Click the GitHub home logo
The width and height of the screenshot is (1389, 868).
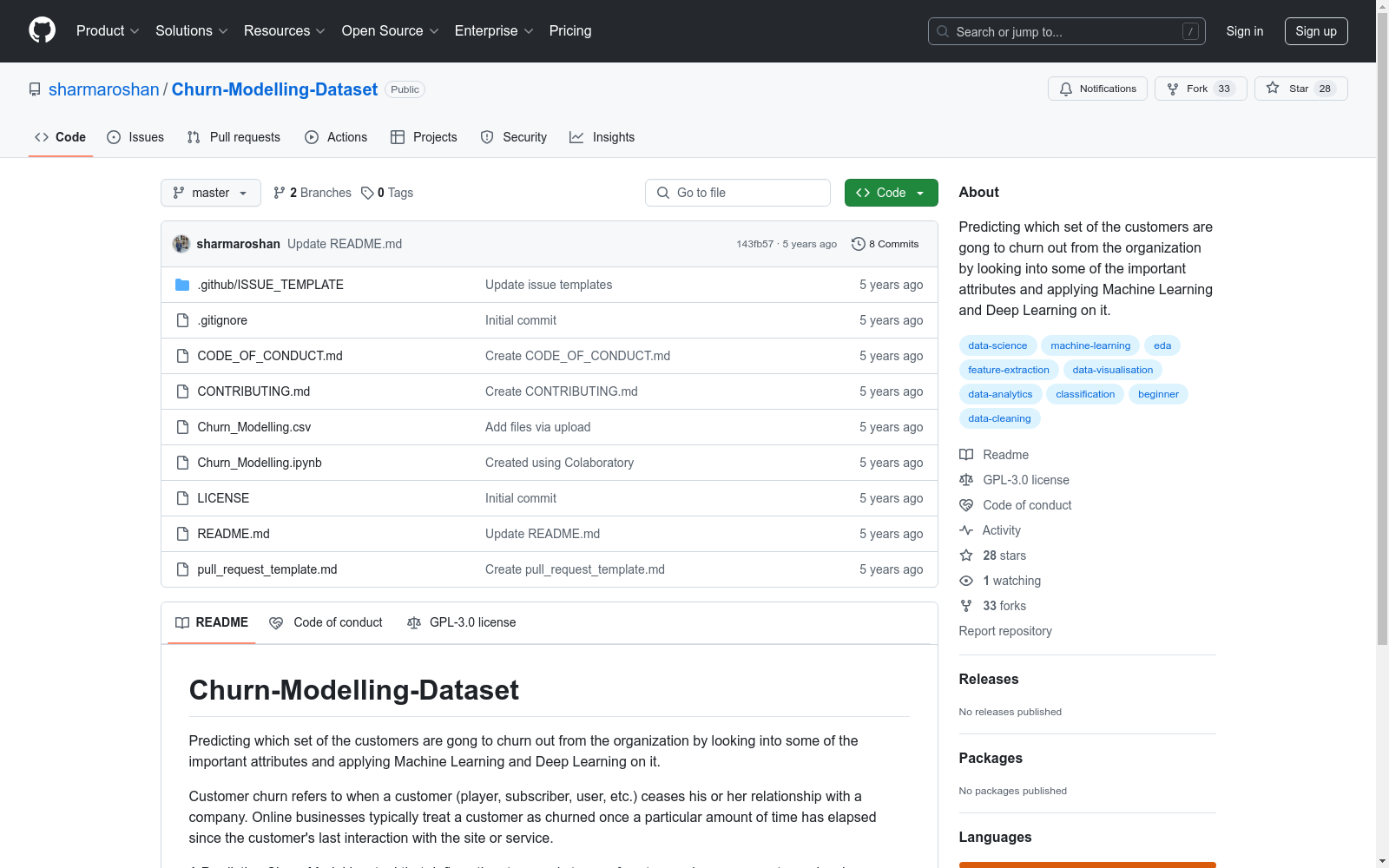42,30
